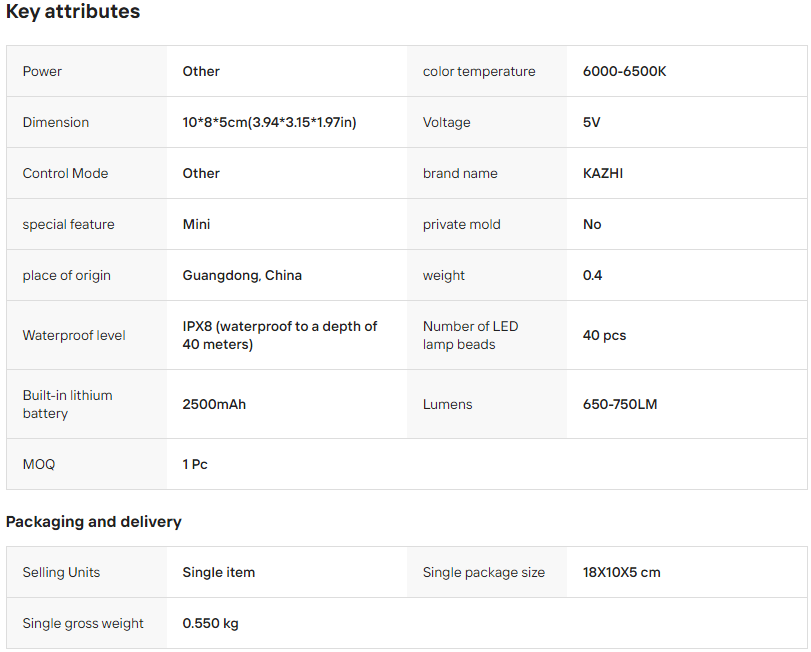
Task: Select the Guangdong, China origin value
Action: click(x=242, y=275)
